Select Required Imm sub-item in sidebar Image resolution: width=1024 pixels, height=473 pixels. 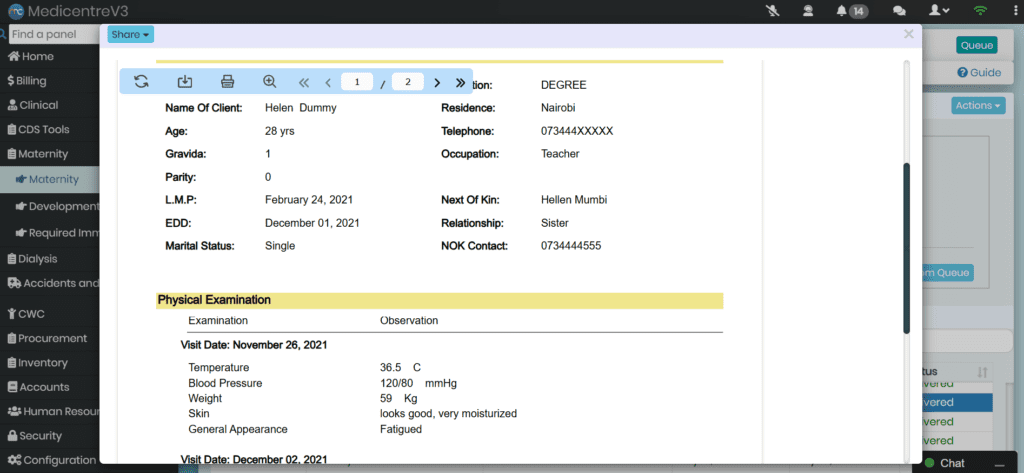[56, 232]
